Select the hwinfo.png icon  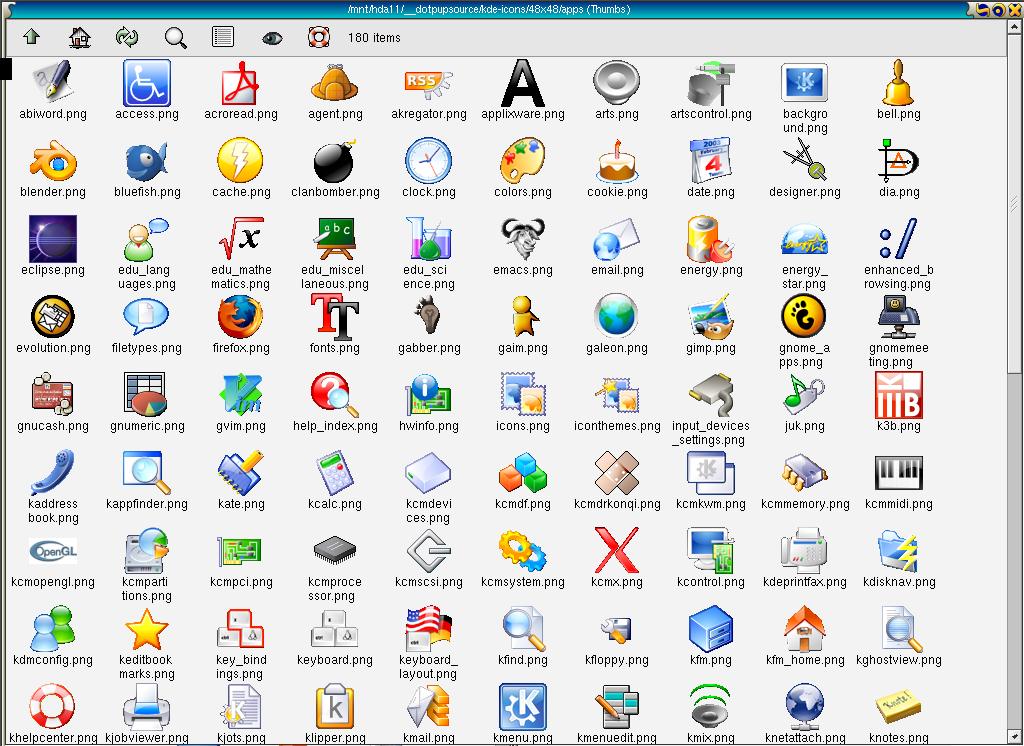click(429, 395)
